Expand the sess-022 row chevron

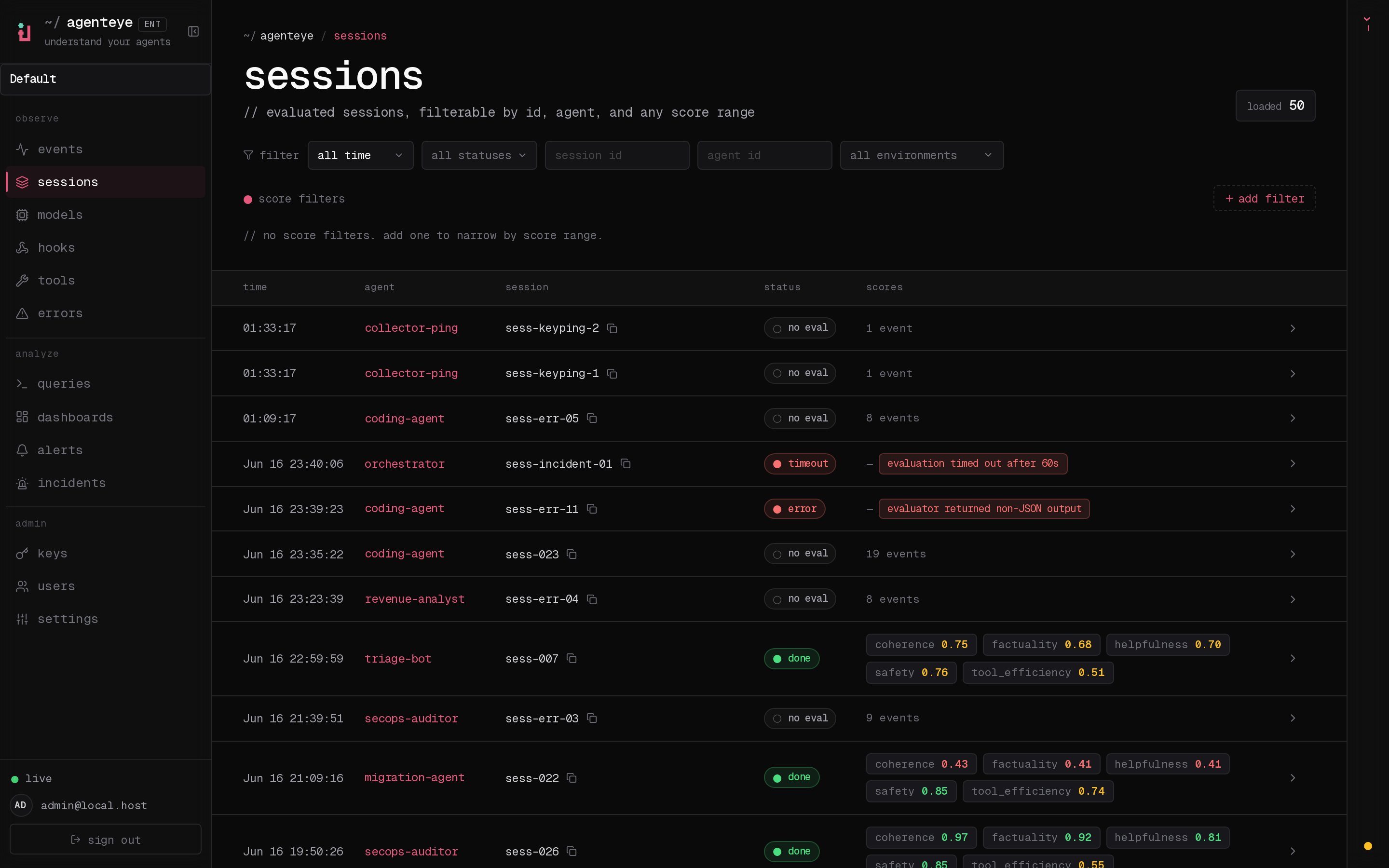point(1293,778)
